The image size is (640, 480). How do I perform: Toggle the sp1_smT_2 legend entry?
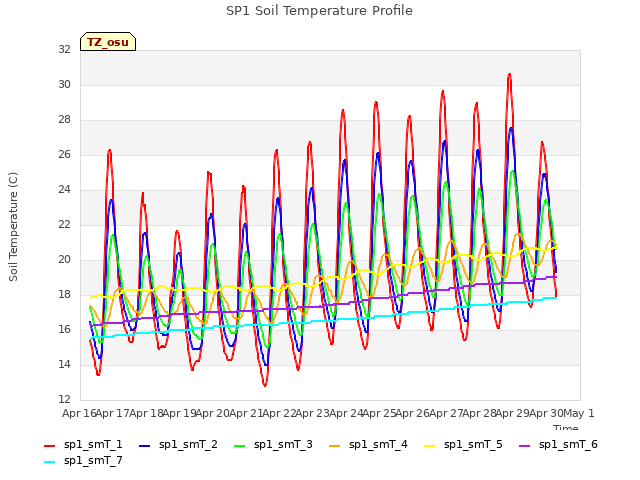pos(178,444)
